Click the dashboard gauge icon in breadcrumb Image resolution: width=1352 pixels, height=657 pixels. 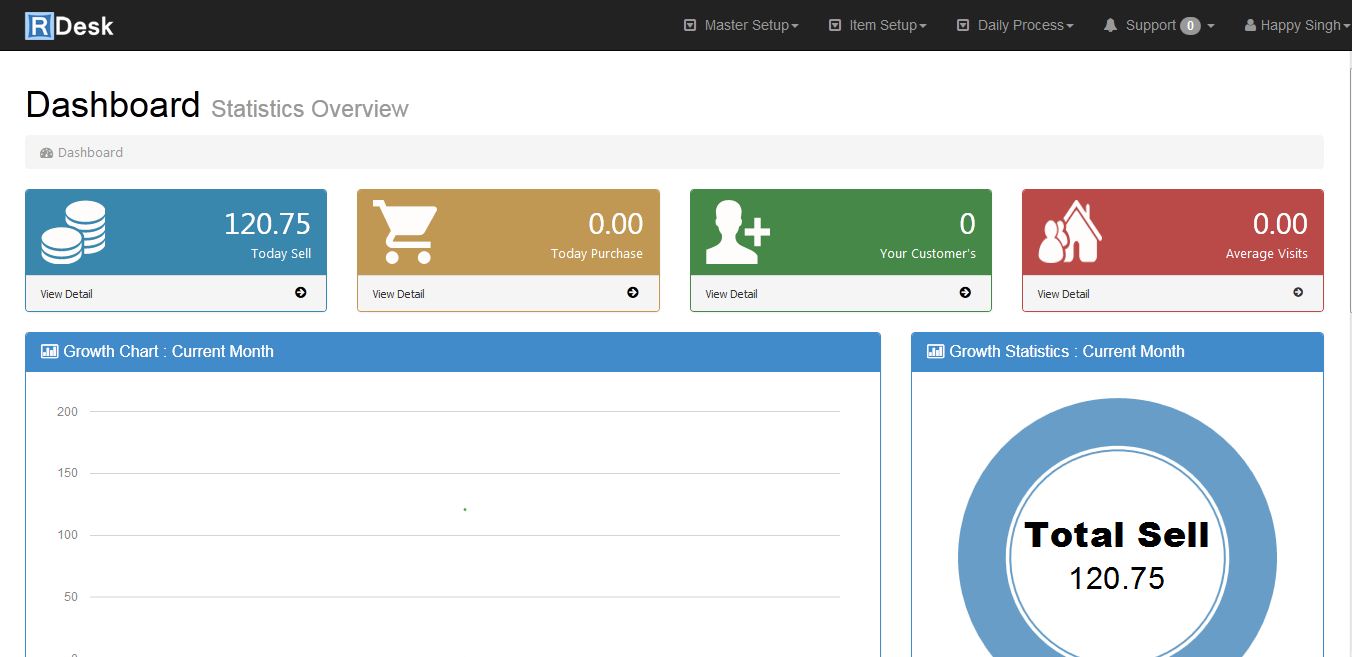[46, 153]
